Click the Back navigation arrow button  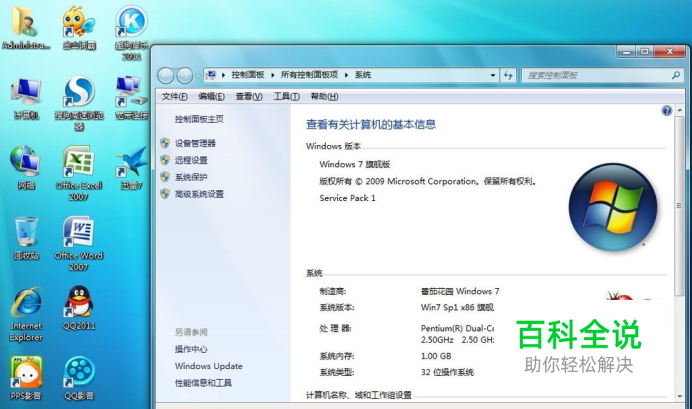click(x=166, y=75)
